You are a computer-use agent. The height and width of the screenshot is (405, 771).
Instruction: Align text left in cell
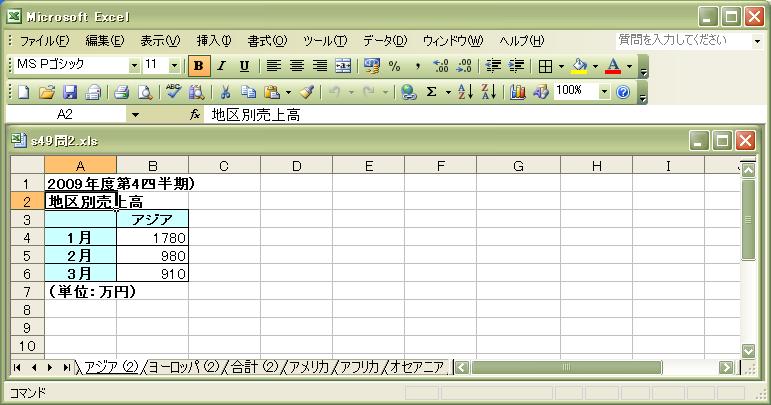[x=273, y=66]
